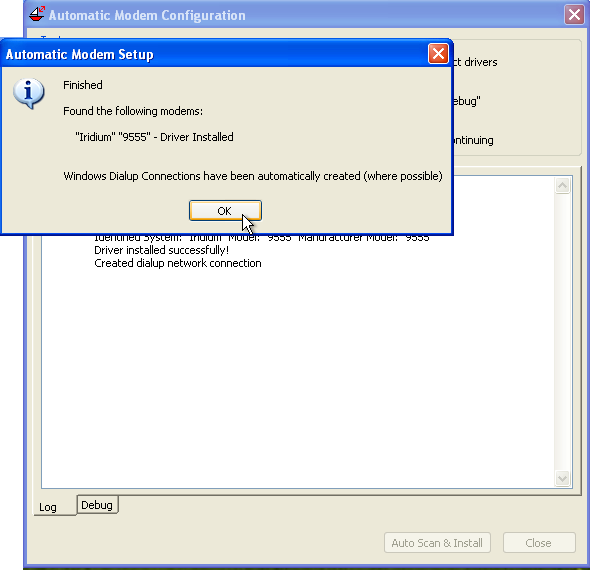Click the Windows Dialup Connections message text
This screenshot has height=570, width=590.
pos(253,176)
